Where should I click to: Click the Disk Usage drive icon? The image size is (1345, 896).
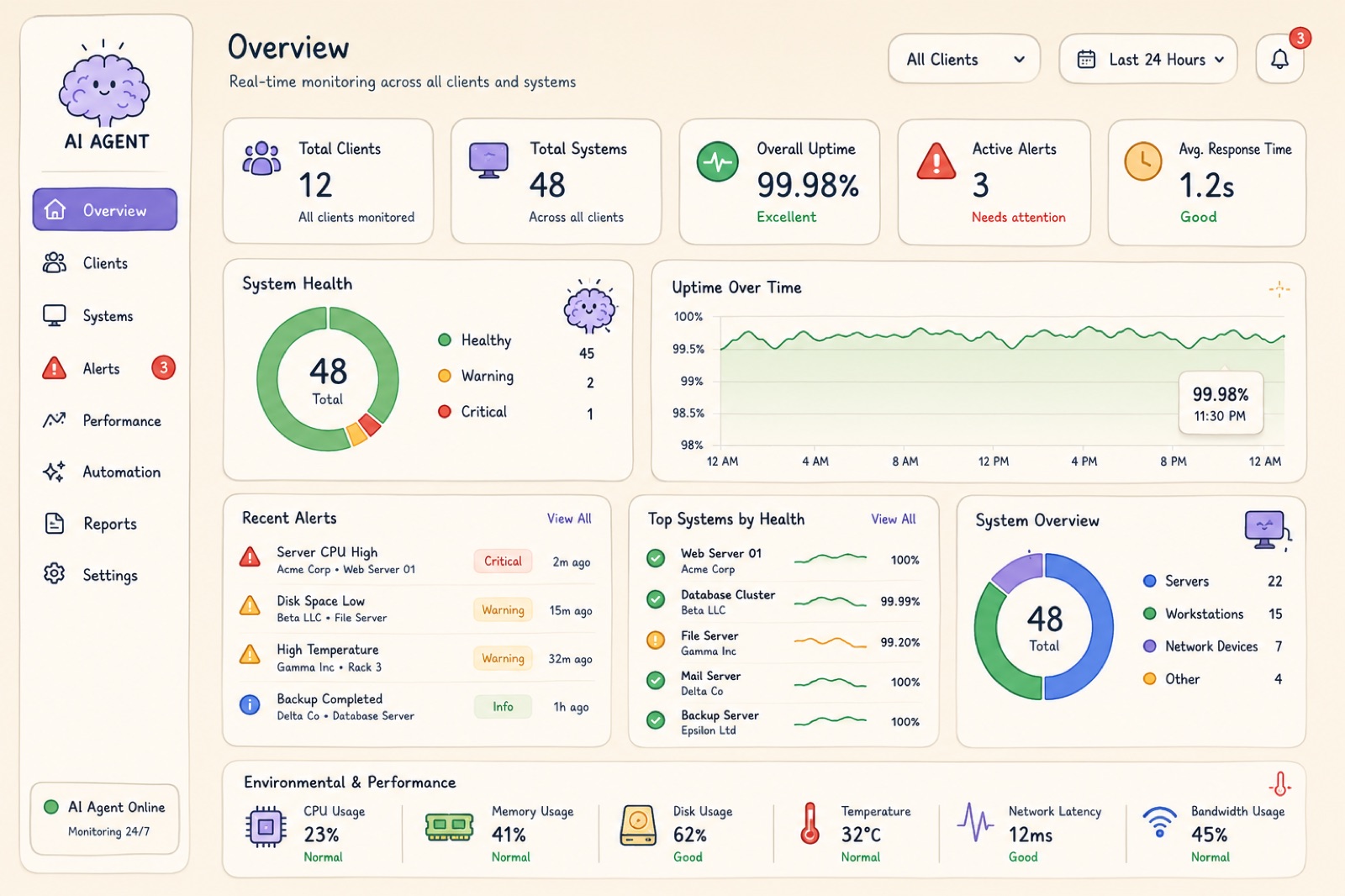click(x=638, y=825)
